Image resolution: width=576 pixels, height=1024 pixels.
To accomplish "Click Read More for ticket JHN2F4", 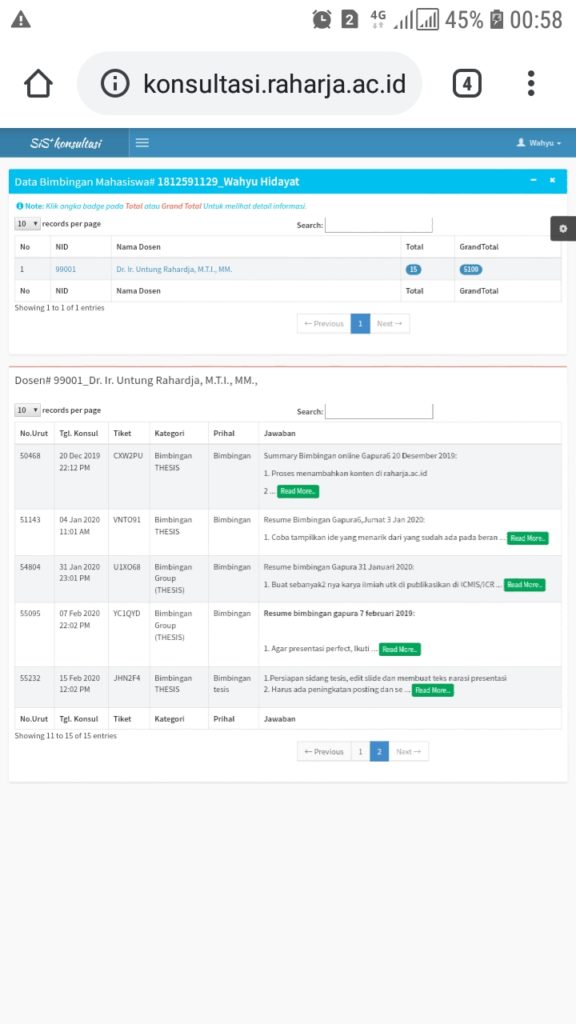I will click(x=432, y=690).
